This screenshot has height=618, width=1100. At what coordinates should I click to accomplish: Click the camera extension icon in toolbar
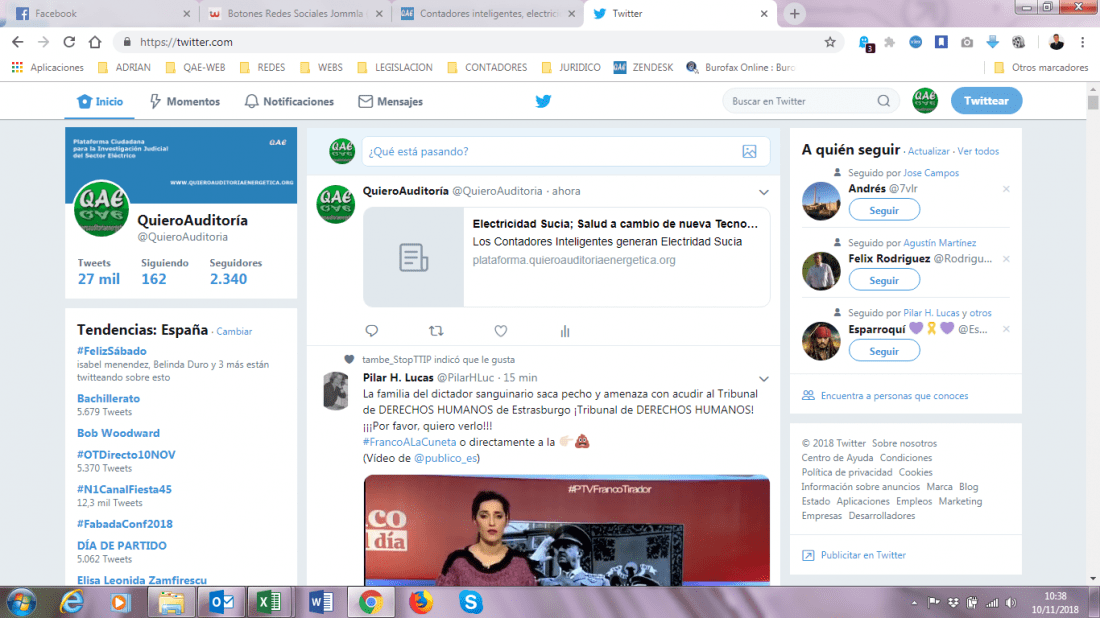[967, 42]
